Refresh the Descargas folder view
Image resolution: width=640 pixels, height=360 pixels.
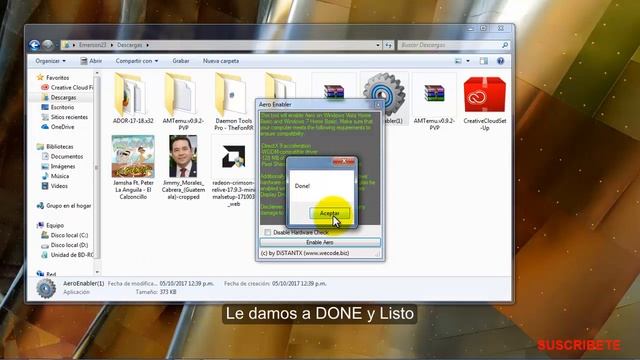tap(389, 45)
